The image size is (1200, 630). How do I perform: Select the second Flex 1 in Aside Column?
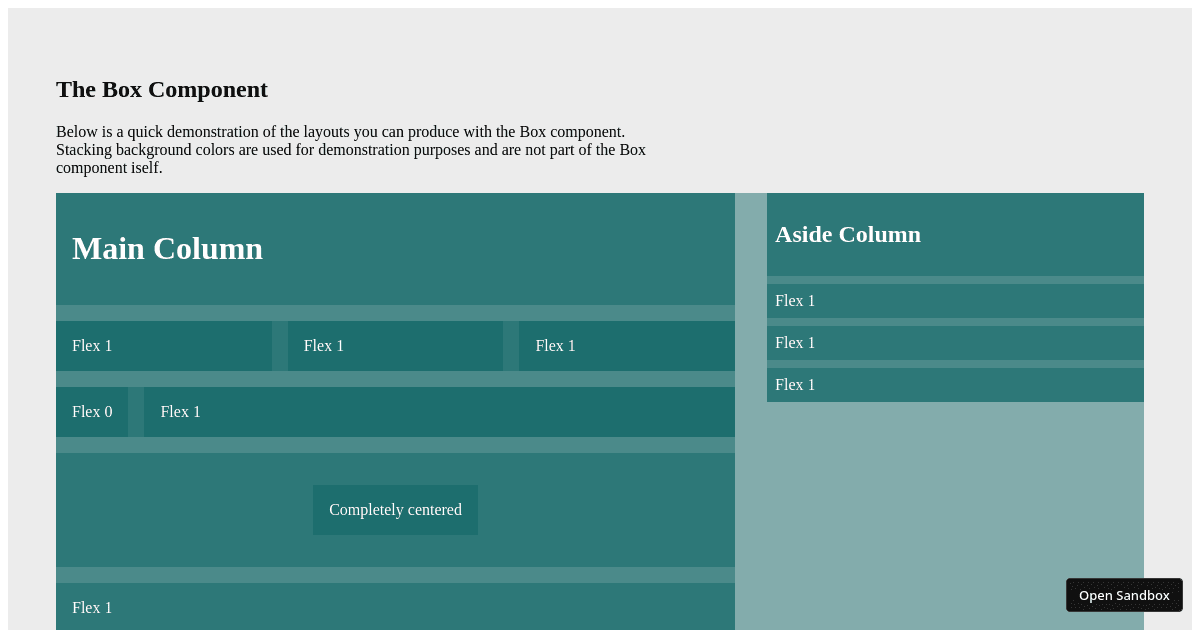point(955,342)
